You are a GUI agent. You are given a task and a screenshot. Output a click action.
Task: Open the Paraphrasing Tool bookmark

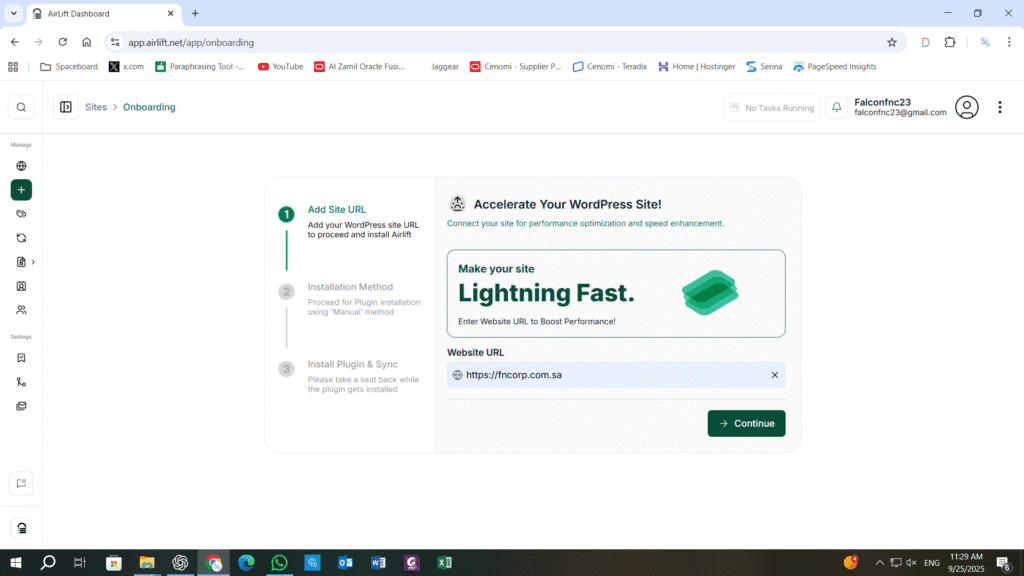(x=200, y=67)
